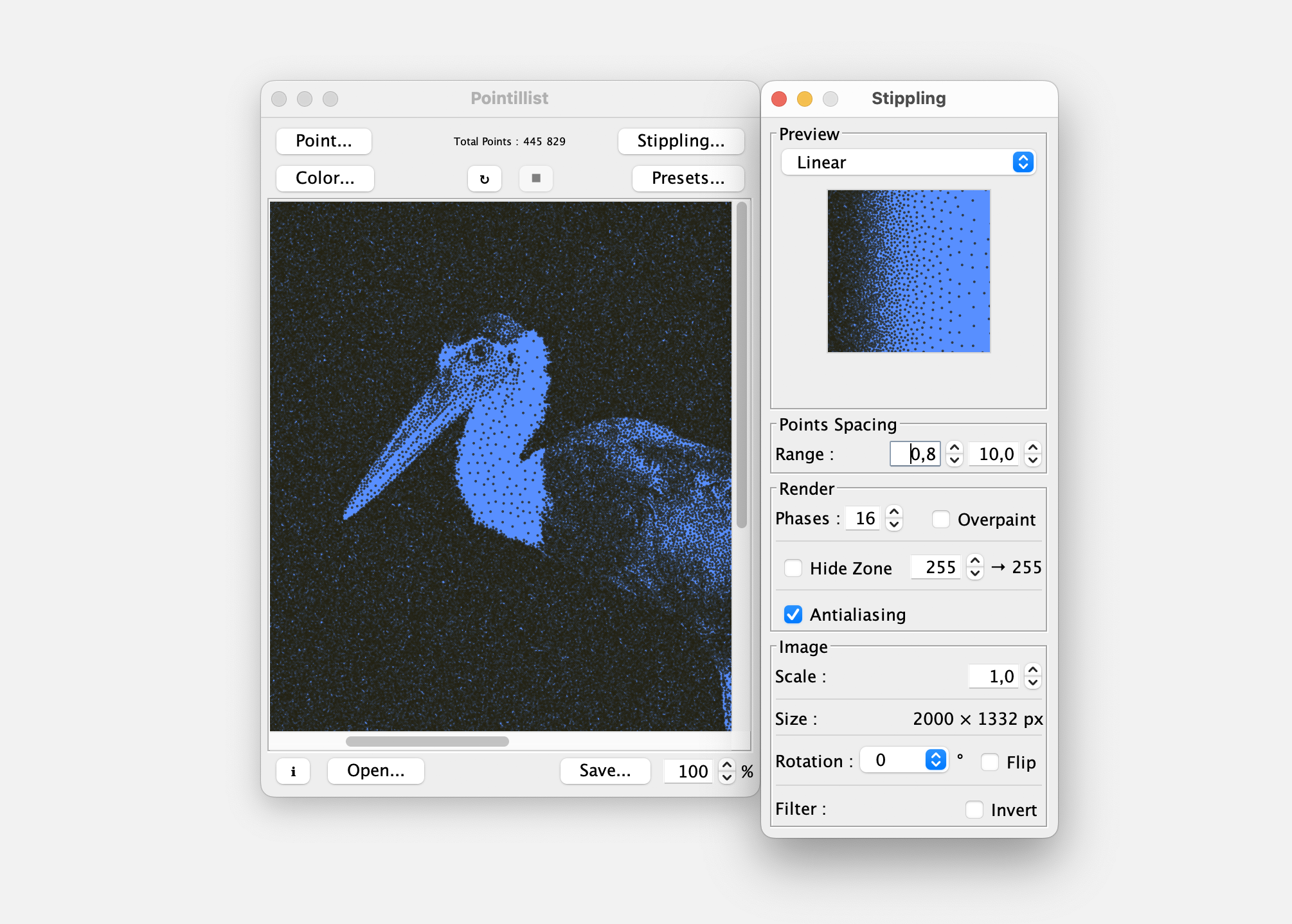Enable the Overpaint checkbox

(x=941, y=519)
